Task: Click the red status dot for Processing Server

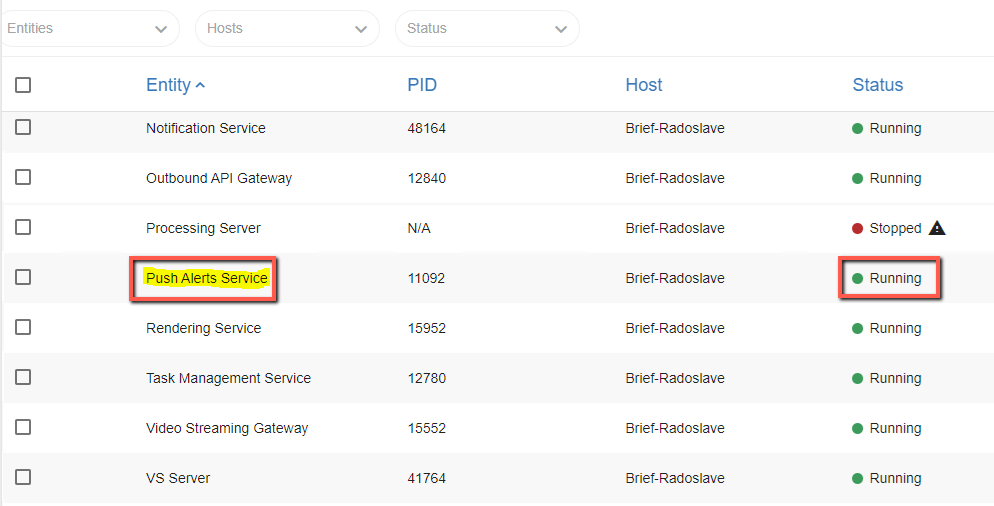Action: coord(858,228)
